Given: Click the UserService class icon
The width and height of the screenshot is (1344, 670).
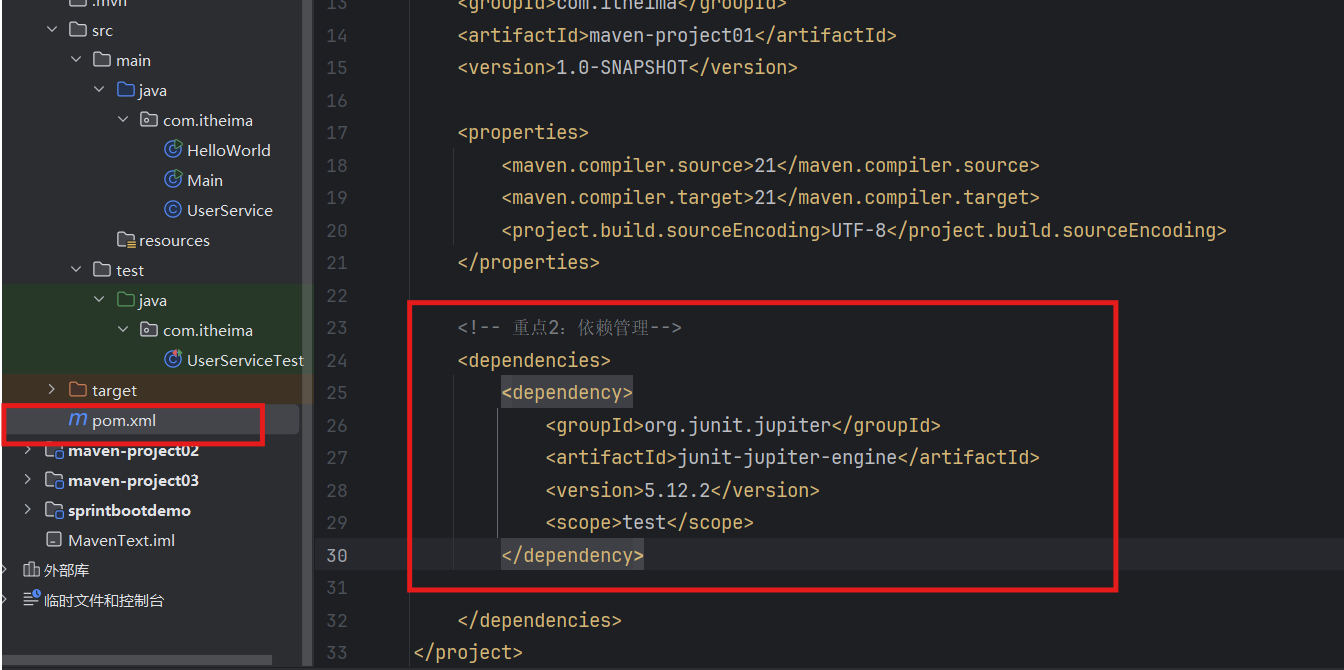Looking at the screenshot, I should [x=173, y=210].
